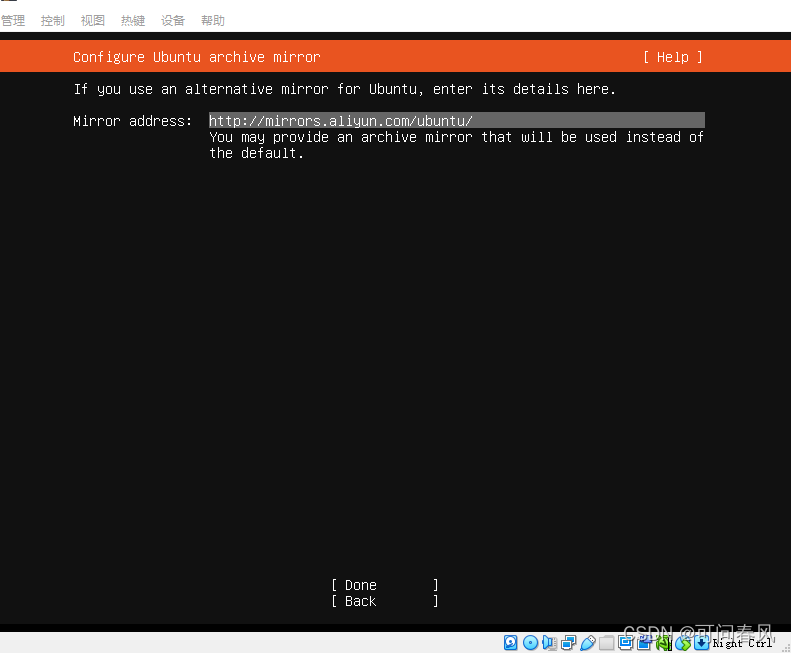Click the audio speaker status icon

click(549, 642)
